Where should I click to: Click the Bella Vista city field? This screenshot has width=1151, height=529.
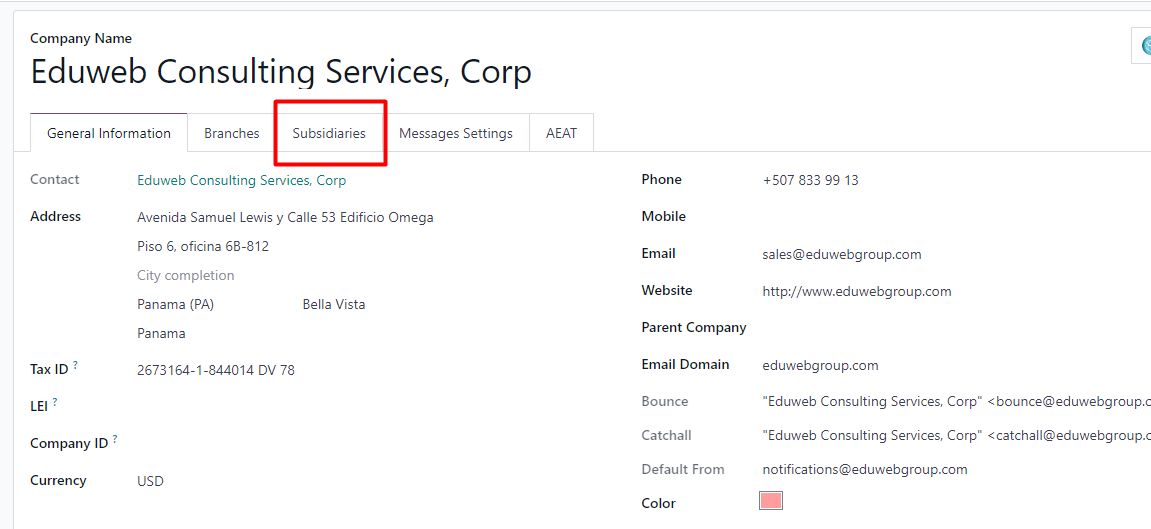[x=334, y=304]
